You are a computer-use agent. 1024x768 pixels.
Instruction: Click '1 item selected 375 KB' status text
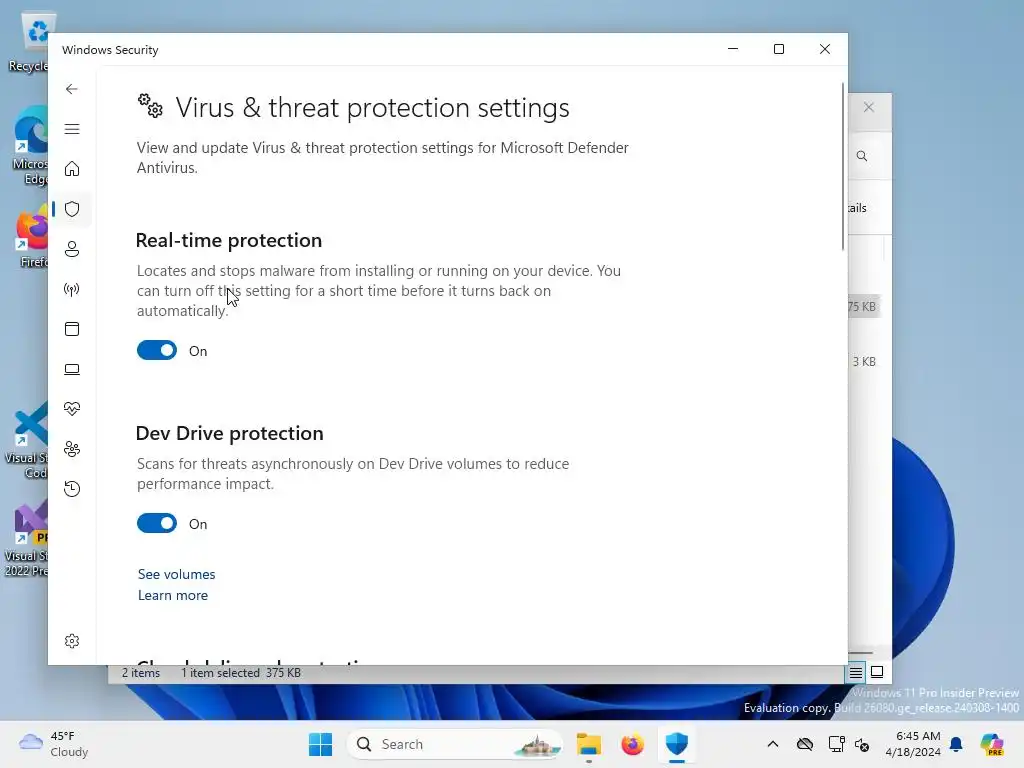[x=241, y=673]
